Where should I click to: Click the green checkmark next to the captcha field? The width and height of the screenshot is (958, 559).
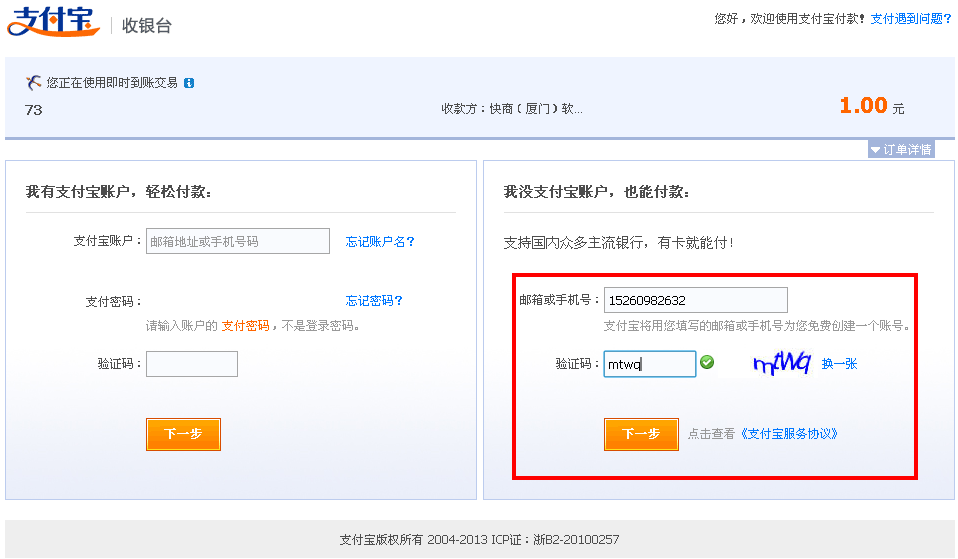click(x=707, y=363)
